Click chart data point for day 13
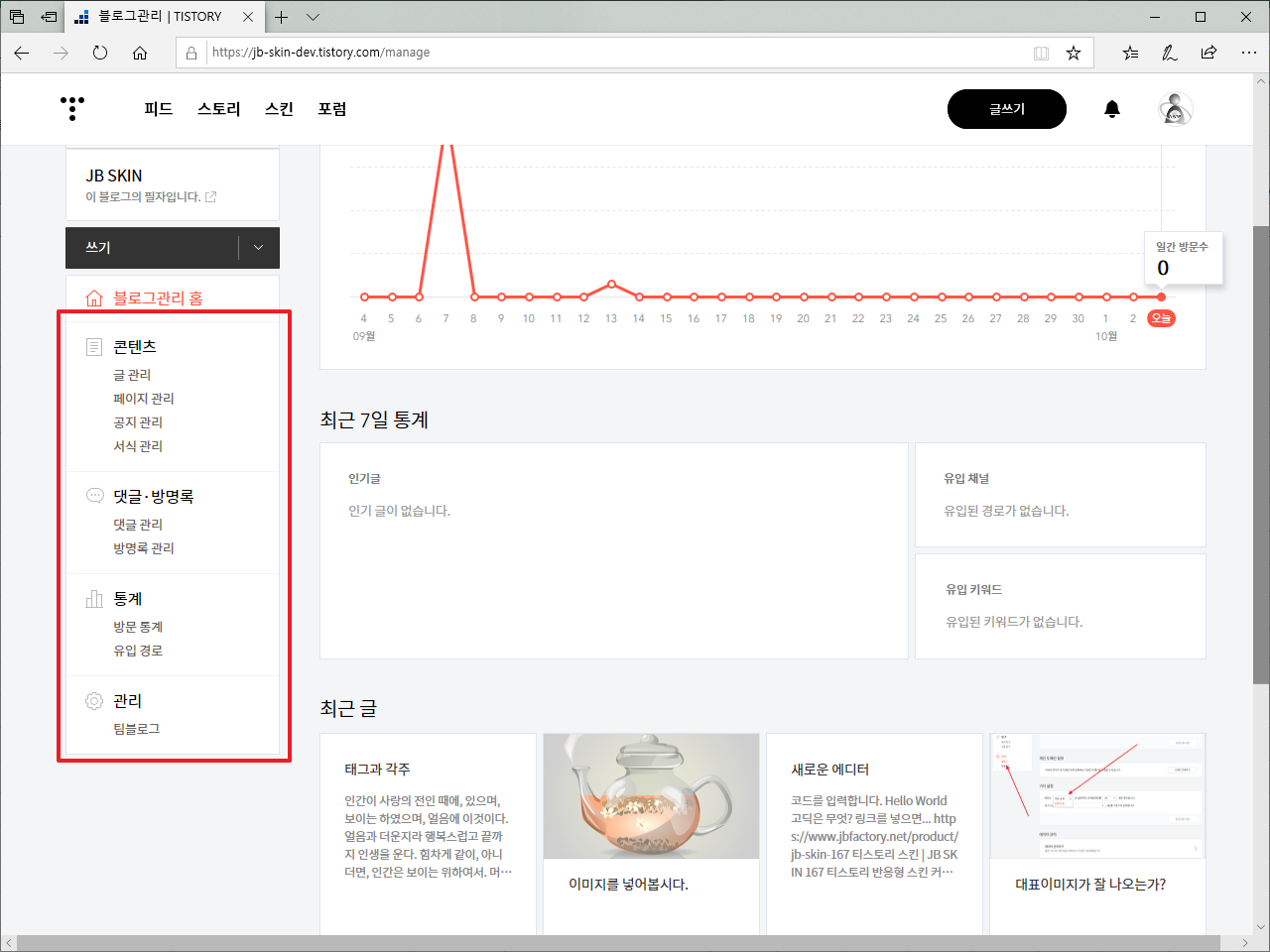 [611, 285]
